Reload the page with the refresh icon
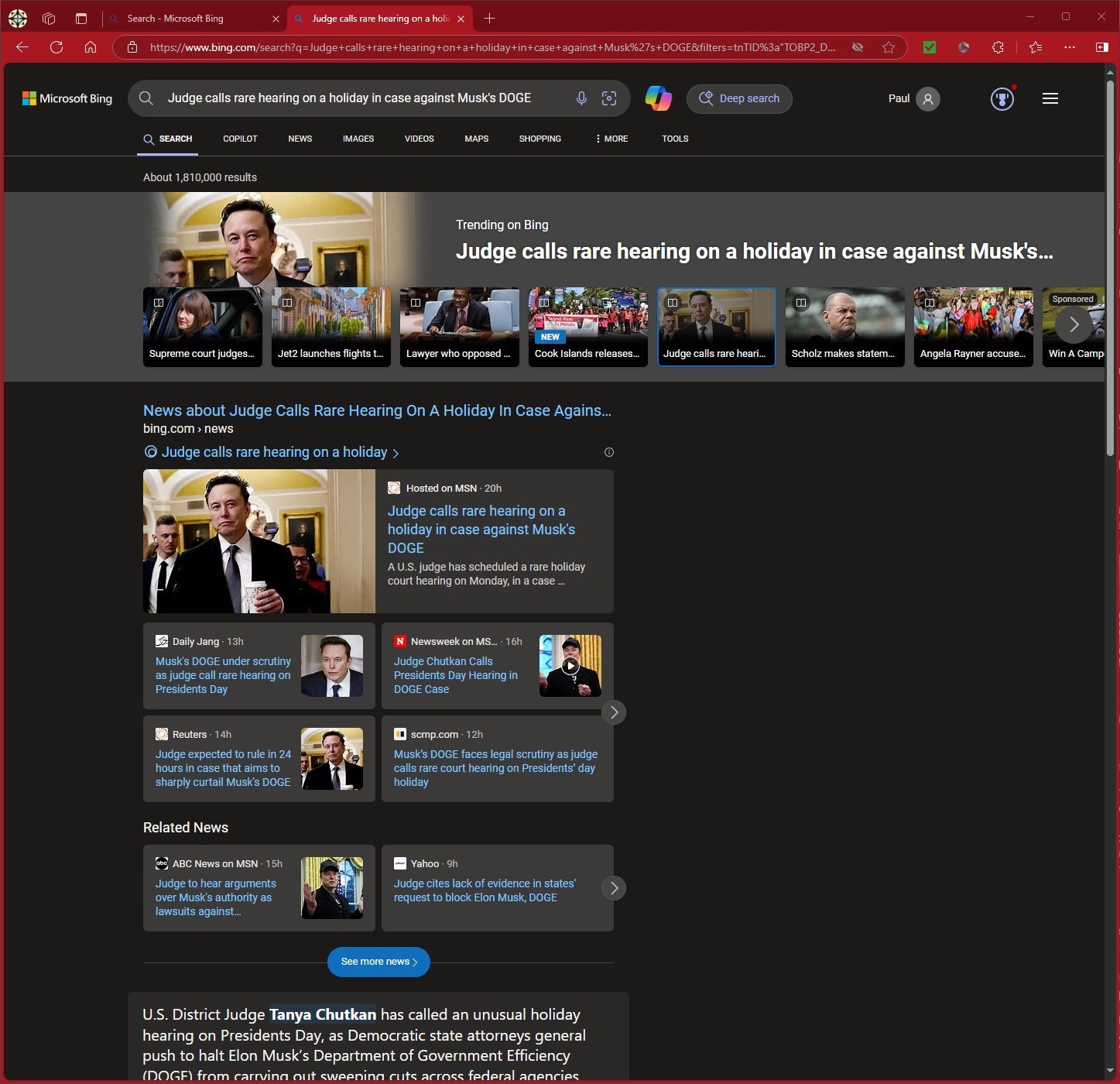 (57, 47)
